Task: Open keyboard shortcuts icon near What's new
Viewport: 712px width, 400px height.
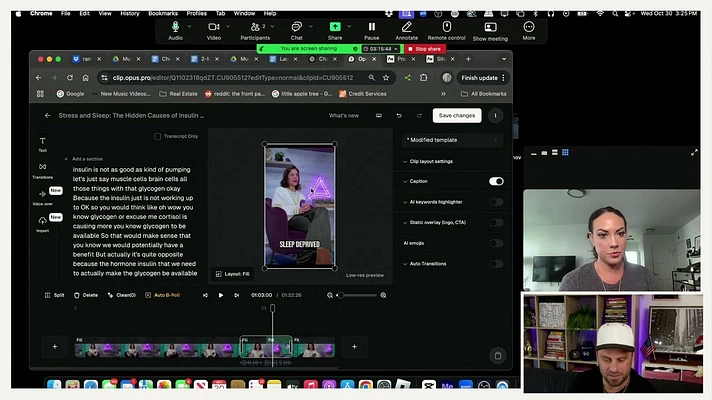Action: 379,115
